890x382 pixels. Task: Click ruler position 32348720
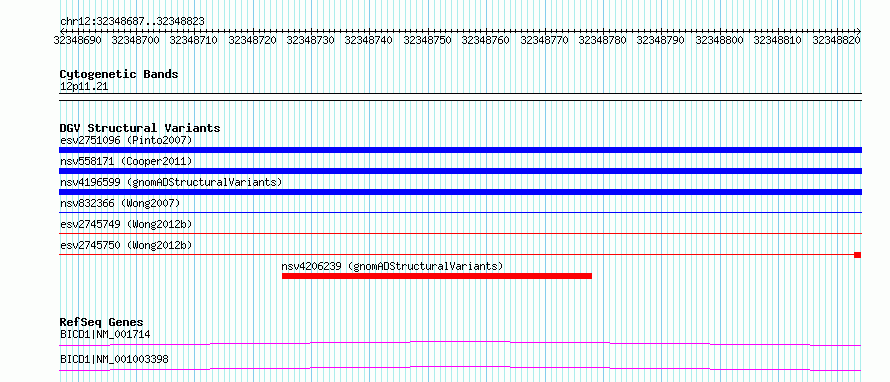252,40
